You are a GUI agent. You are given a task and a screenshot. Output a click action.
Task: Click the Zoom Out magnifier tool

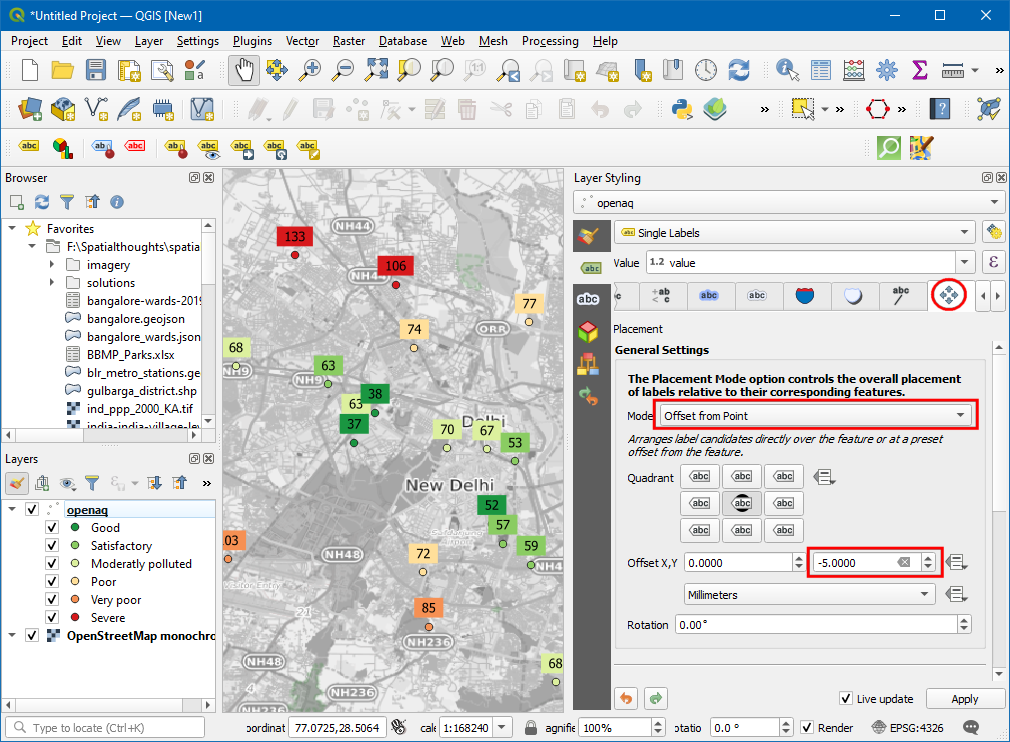(343, 70)
